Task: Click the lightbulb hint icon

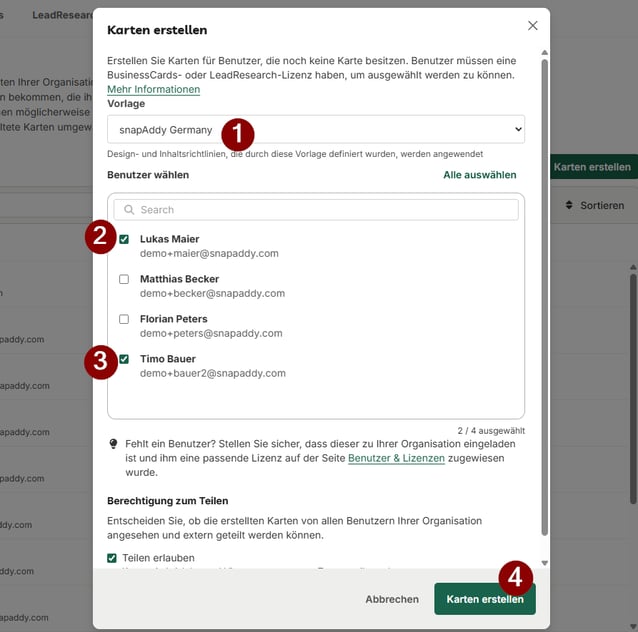Action: click(114, 444)
